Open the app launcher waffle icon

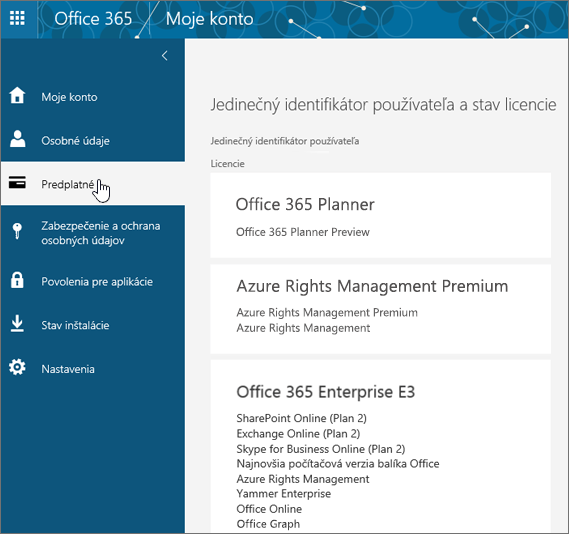(17, 18)
